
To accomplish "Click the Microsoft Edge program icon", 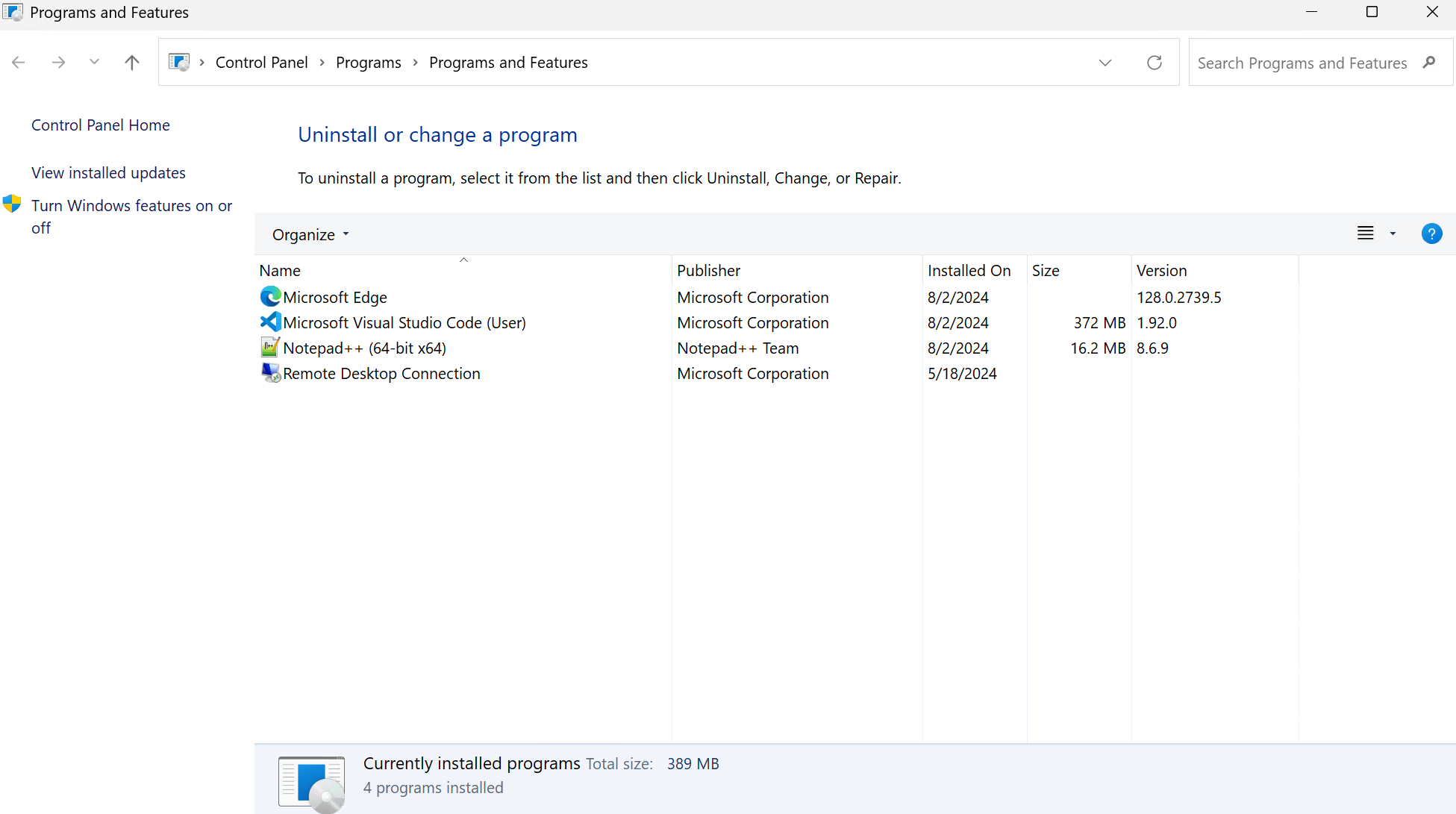I will pos(270,297).
